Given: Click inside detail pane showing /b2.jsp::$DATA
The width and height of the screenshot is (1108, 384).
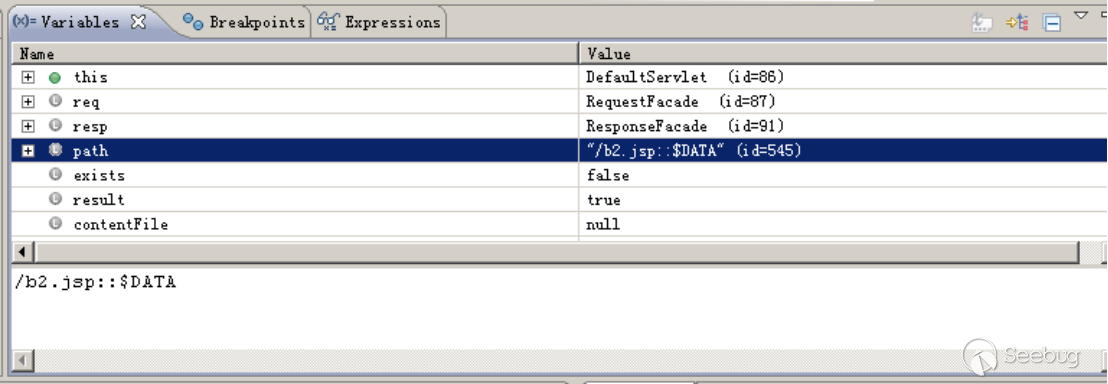Looking at the screenshot, I should (x=558, y=308).
